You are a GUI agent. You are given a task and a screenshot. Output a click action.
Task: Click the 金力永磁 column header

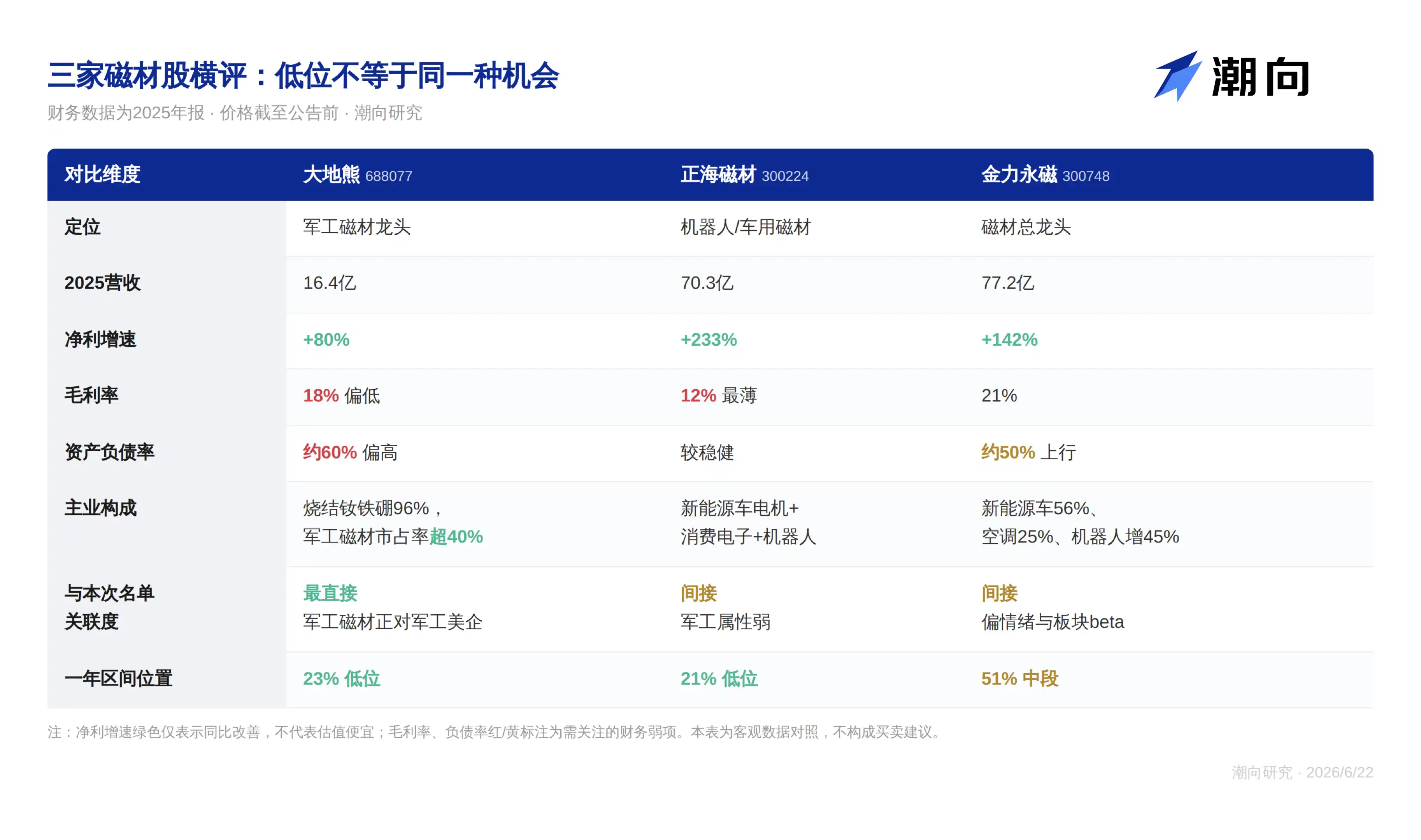click(1019, 174)
